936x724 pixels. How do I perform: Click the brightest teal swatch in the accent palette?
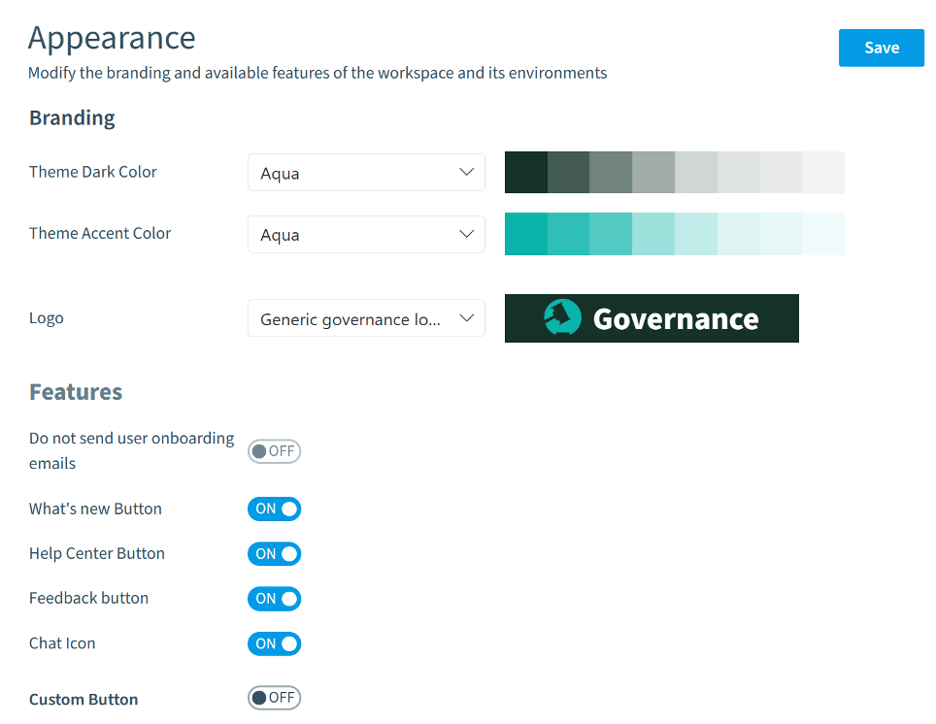(x=527, y=234)
